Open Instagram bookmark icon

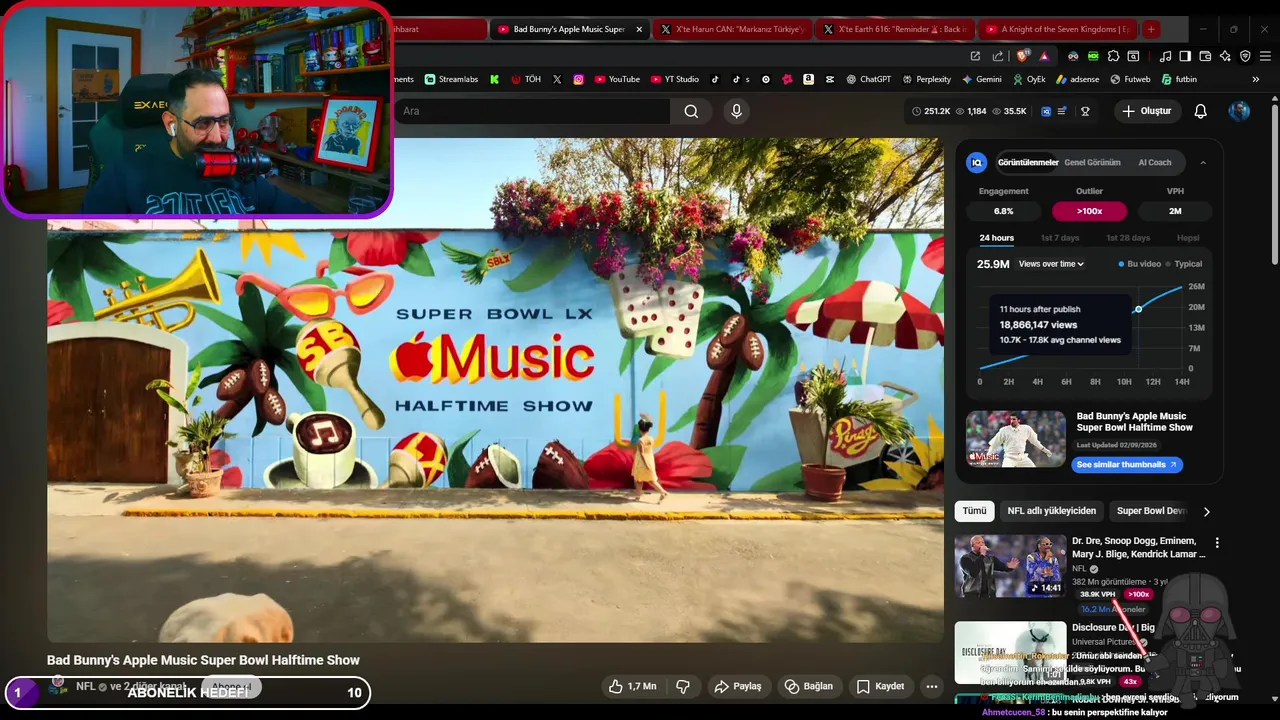coord(578,79)
